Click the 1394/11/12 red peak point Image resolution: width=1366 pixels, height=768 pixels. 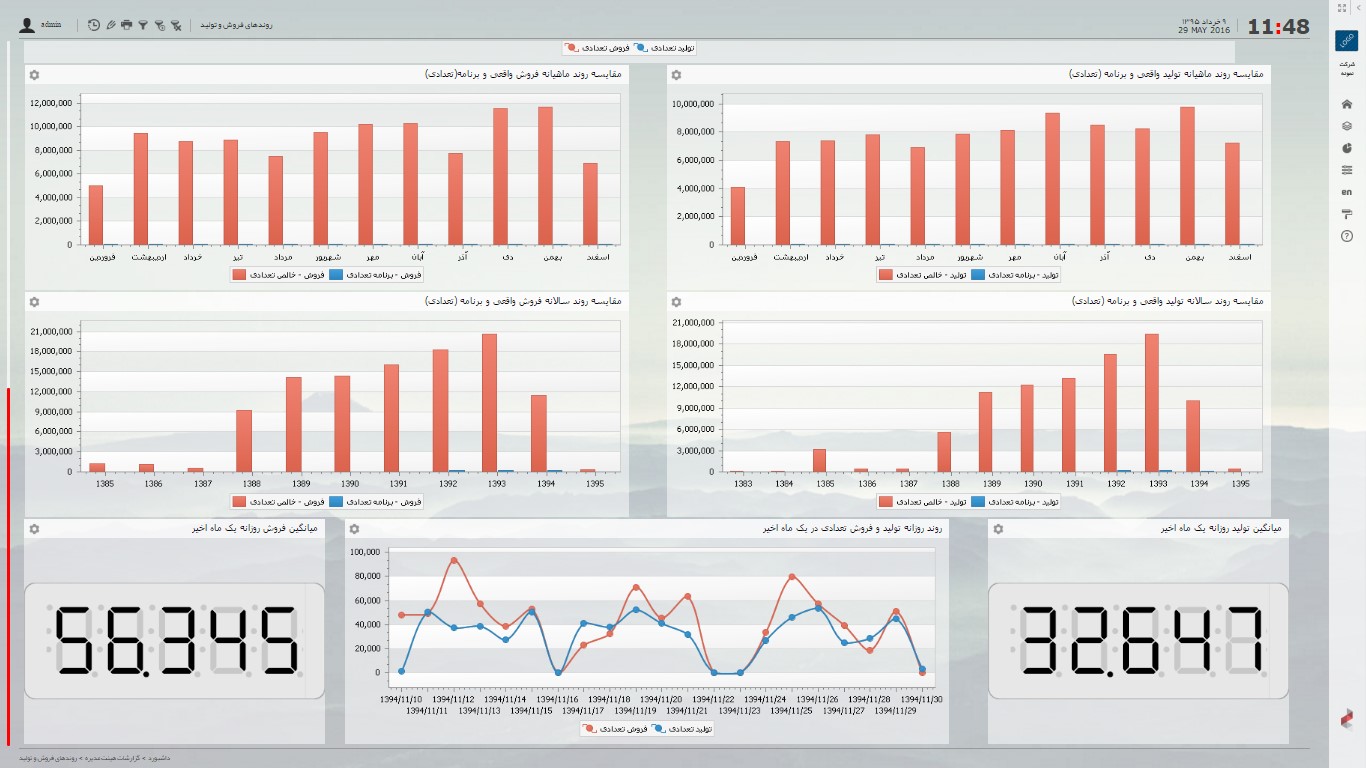coord(454,560)
